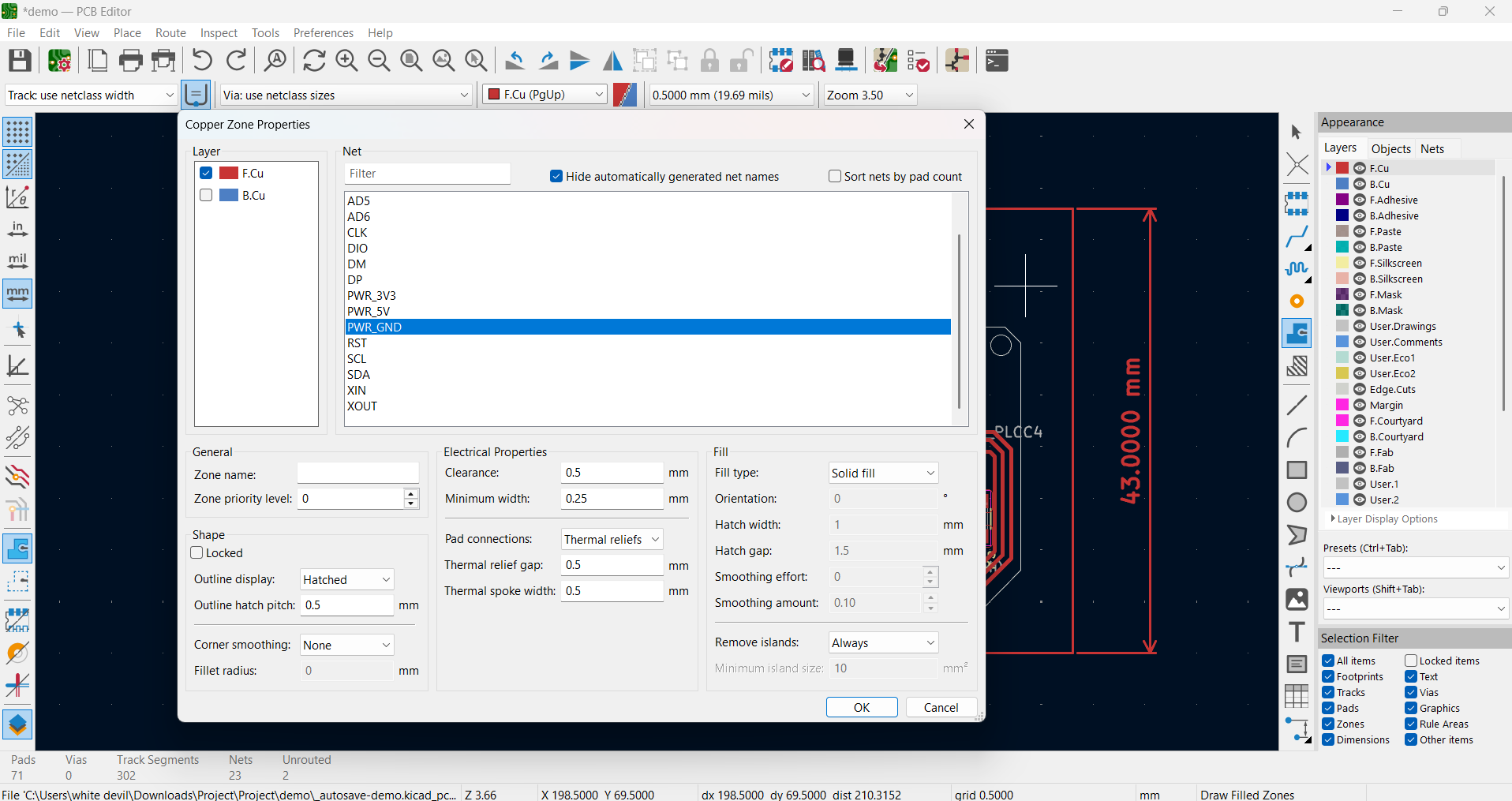Select the PWR_3V3 net
The image size is (1512, 801).
[648, 295]
